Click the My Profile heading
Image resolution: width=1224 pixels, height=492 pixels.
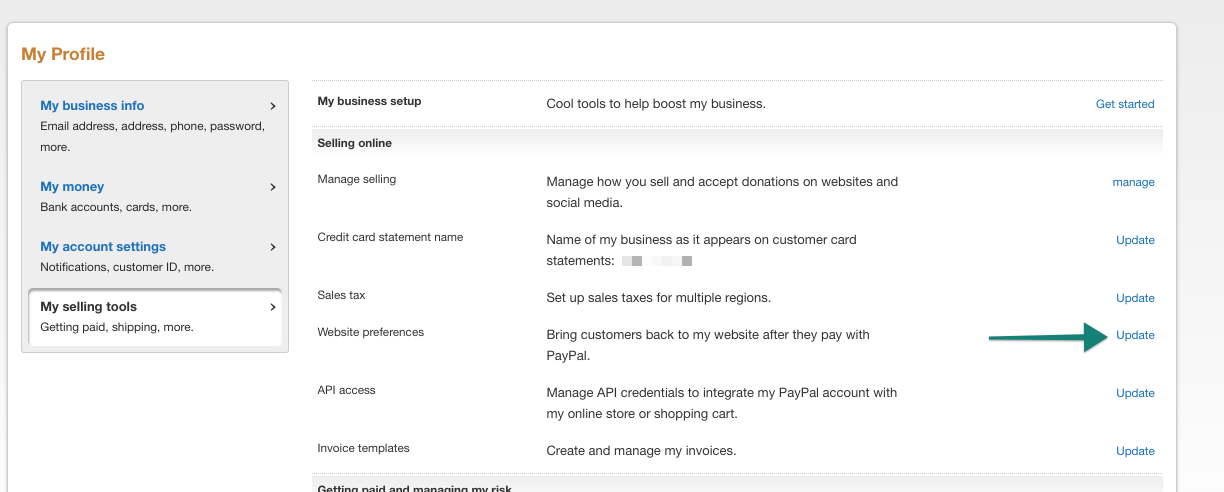click(63, 54)
